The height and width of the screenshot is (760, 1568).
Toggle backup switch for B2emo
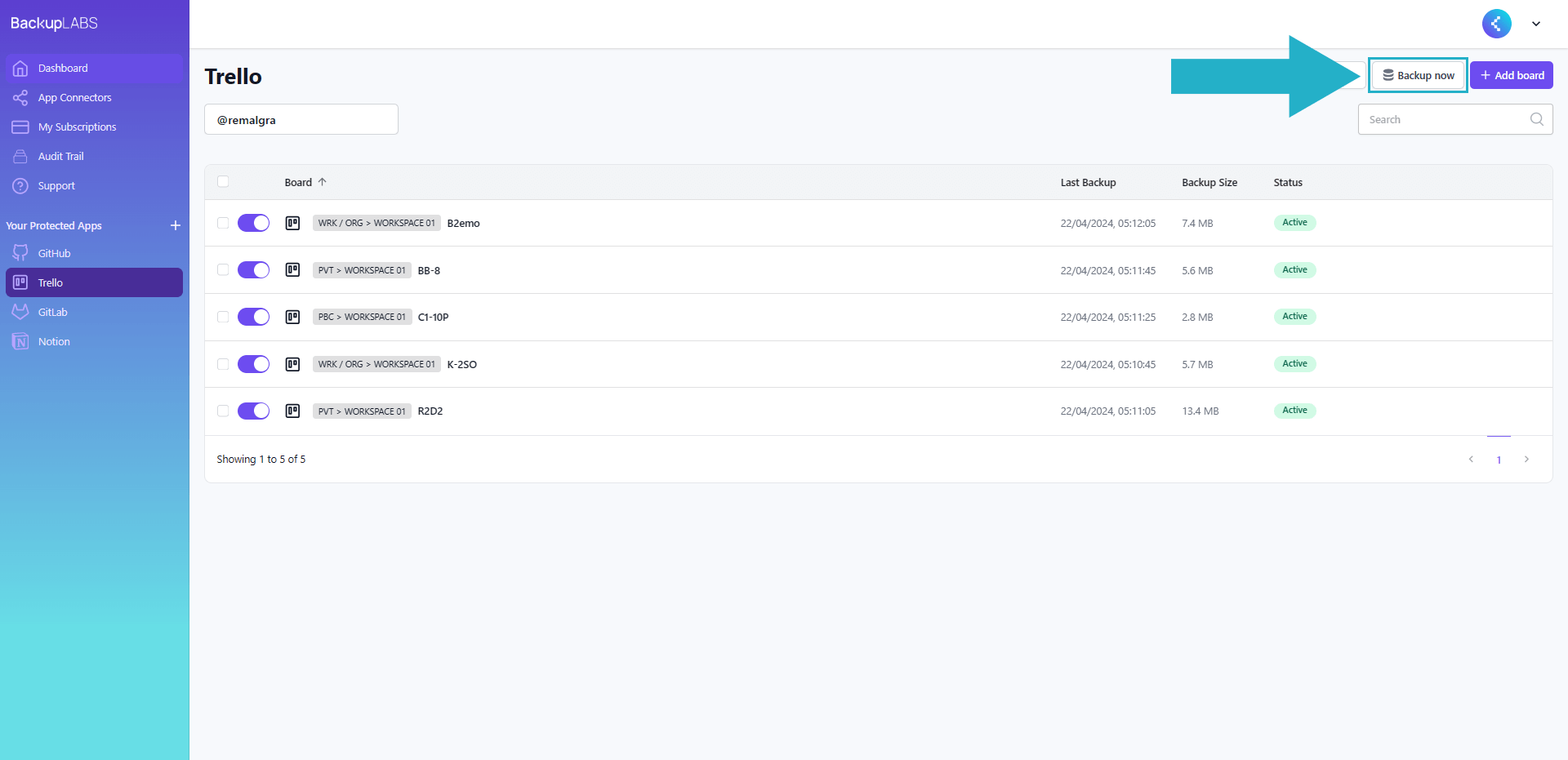point(254,223)
